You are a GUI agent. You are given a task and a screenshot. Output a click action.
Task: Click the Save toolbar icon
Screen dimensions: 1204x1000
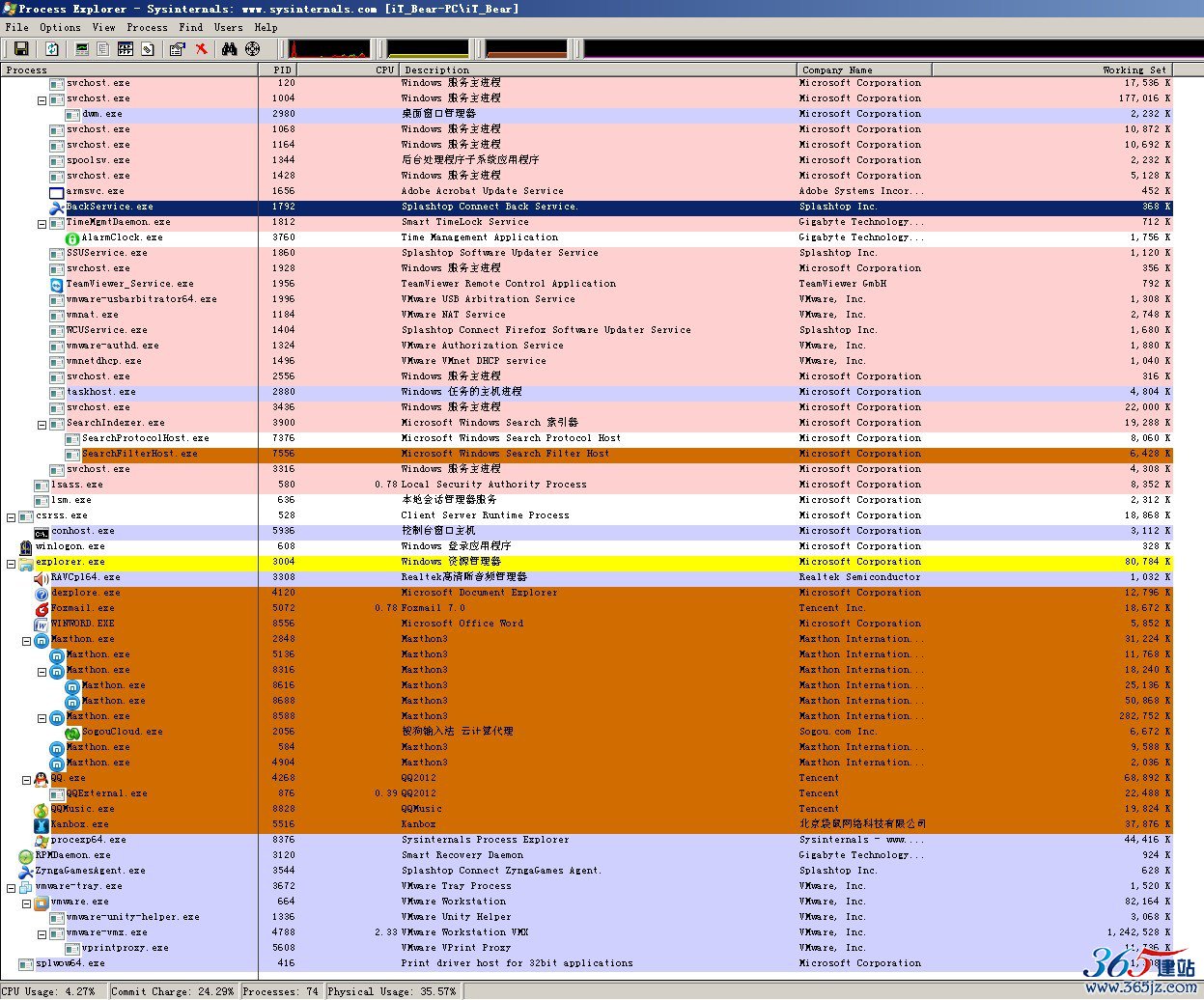20,48
